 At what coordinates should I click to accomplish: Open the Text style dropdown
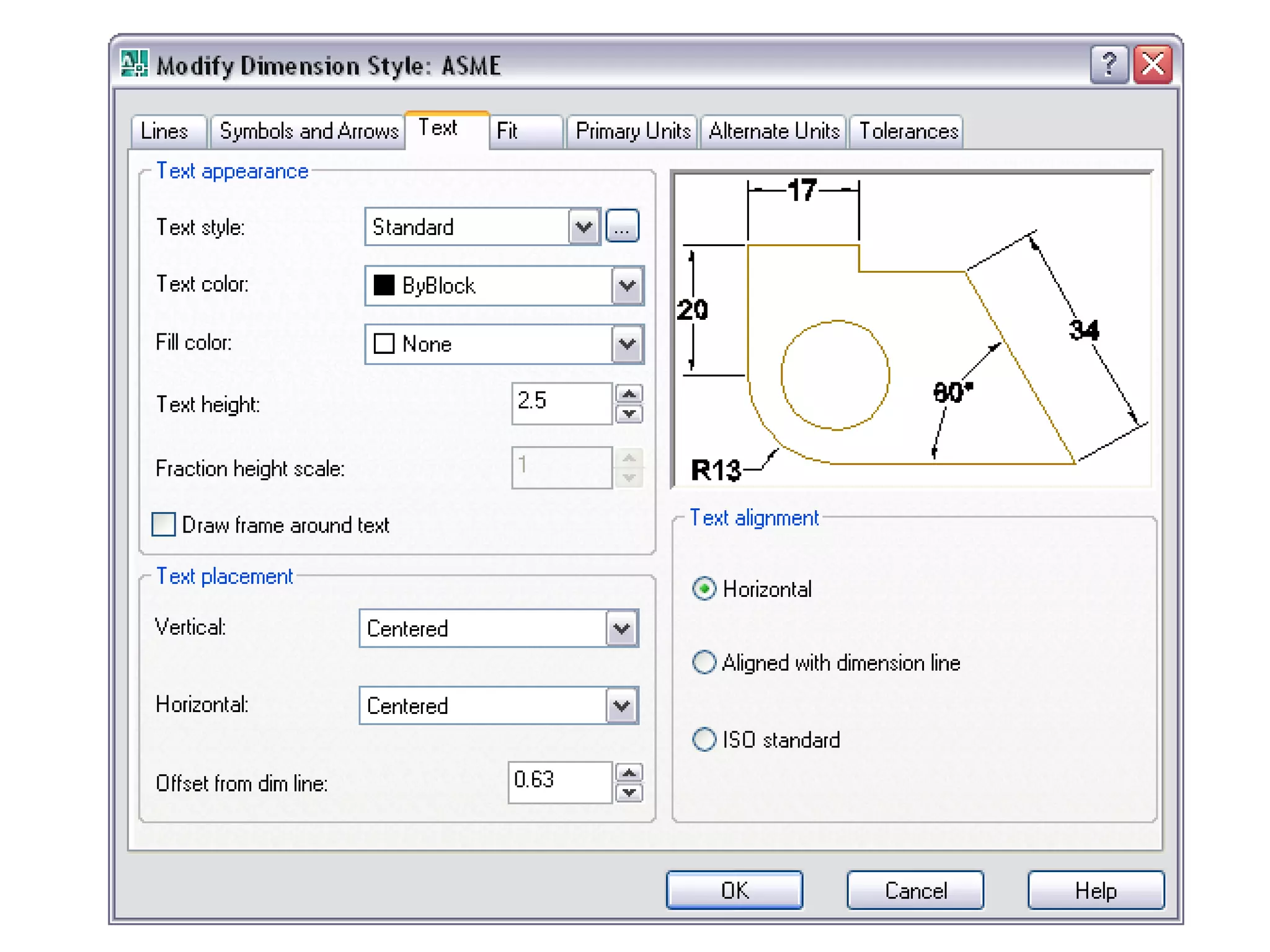point(583,227)
